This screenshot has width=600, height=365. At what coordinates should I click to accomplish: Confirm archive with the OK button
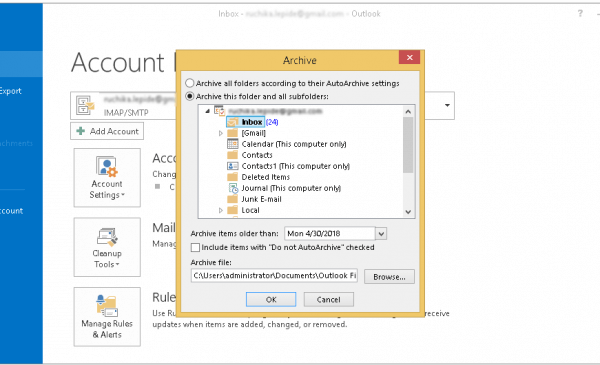pos(271,300)
